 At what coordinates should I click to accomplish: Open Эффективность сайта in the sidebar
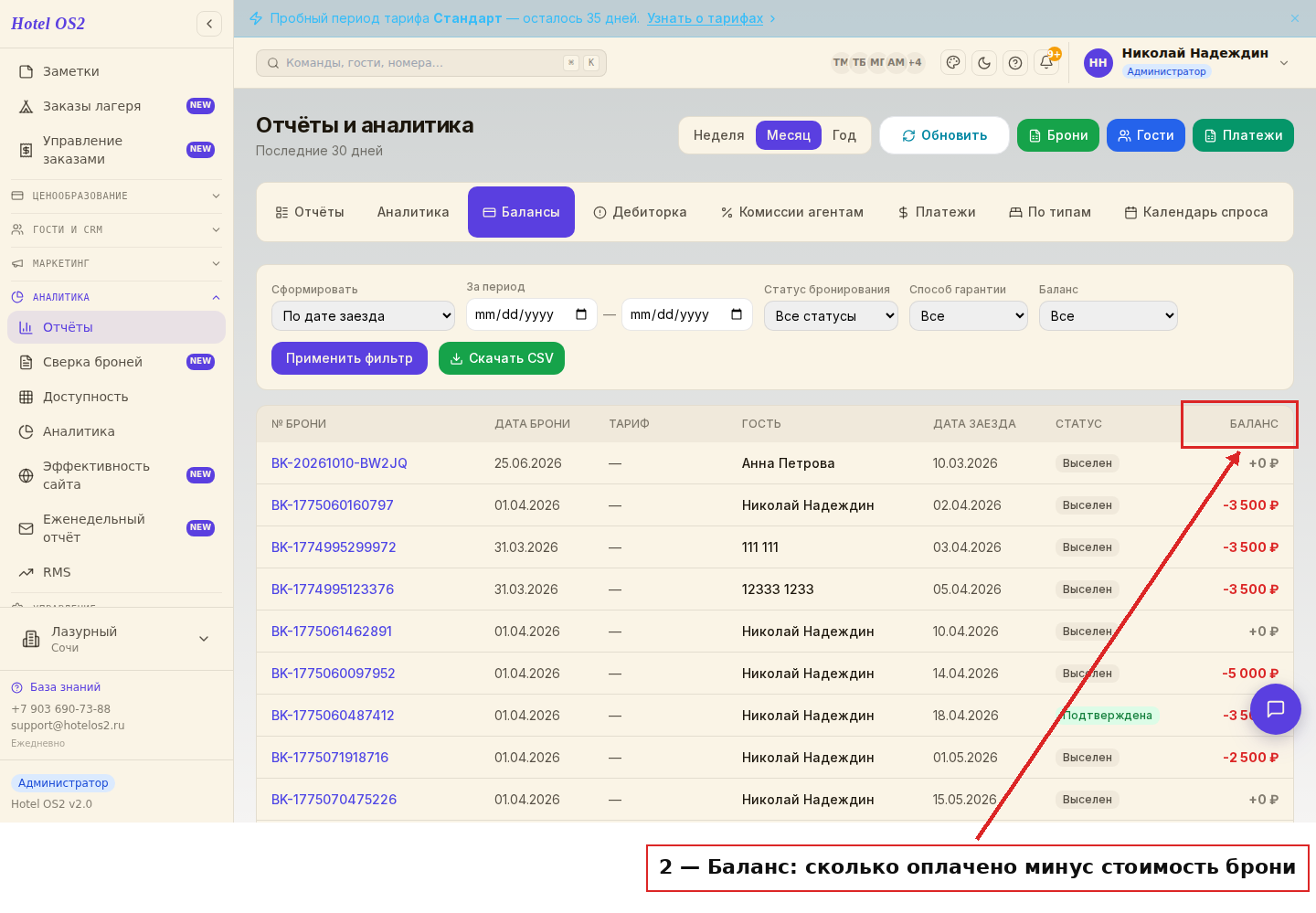[116, 475]
